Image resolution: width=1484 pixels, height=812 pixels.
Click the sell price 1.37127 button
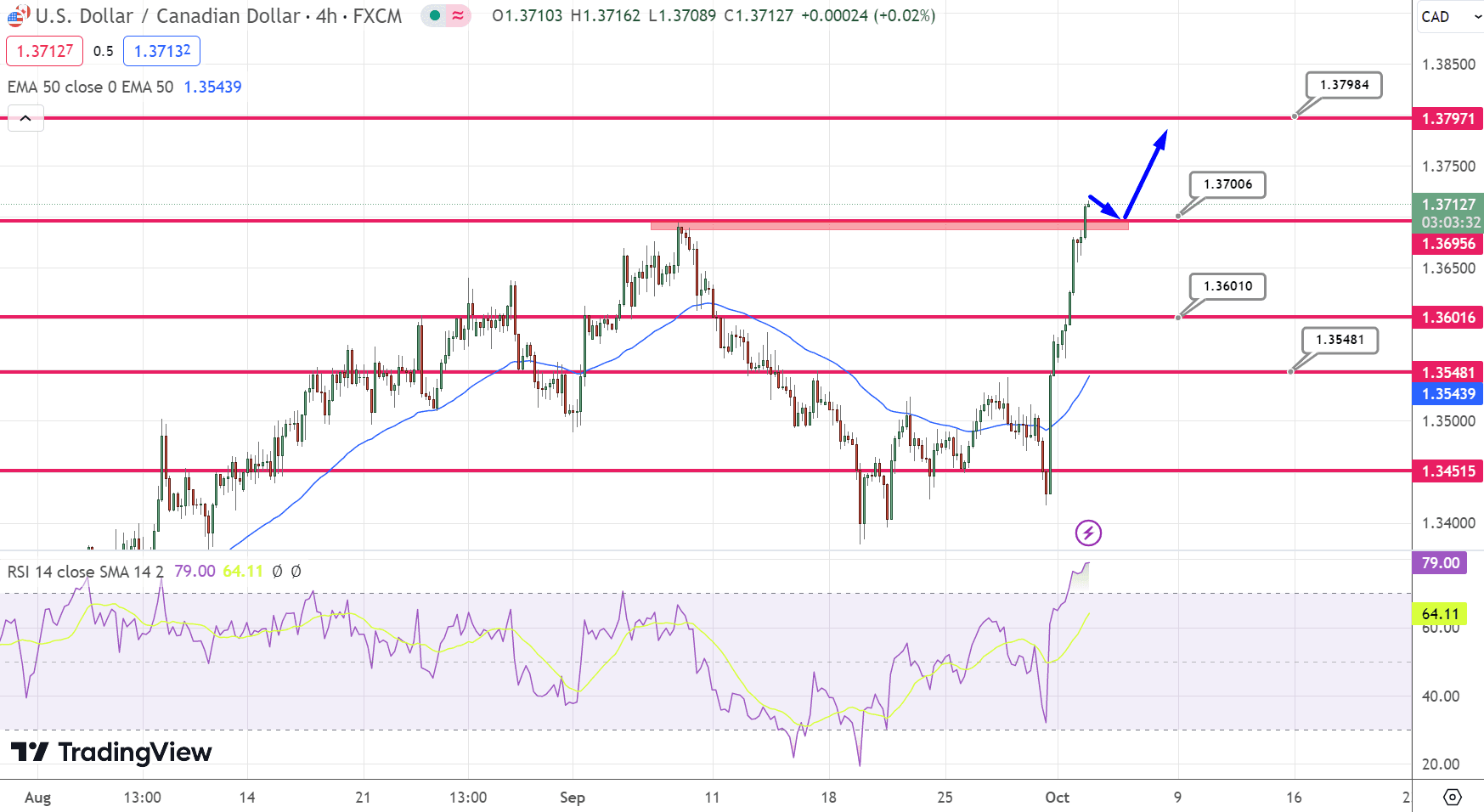pos(45,51)
